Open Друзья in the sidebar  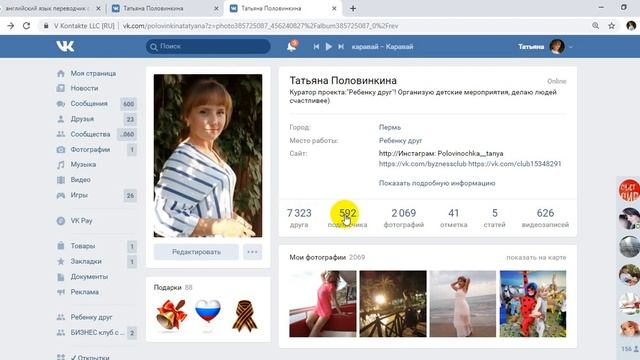tap(82, 119)
